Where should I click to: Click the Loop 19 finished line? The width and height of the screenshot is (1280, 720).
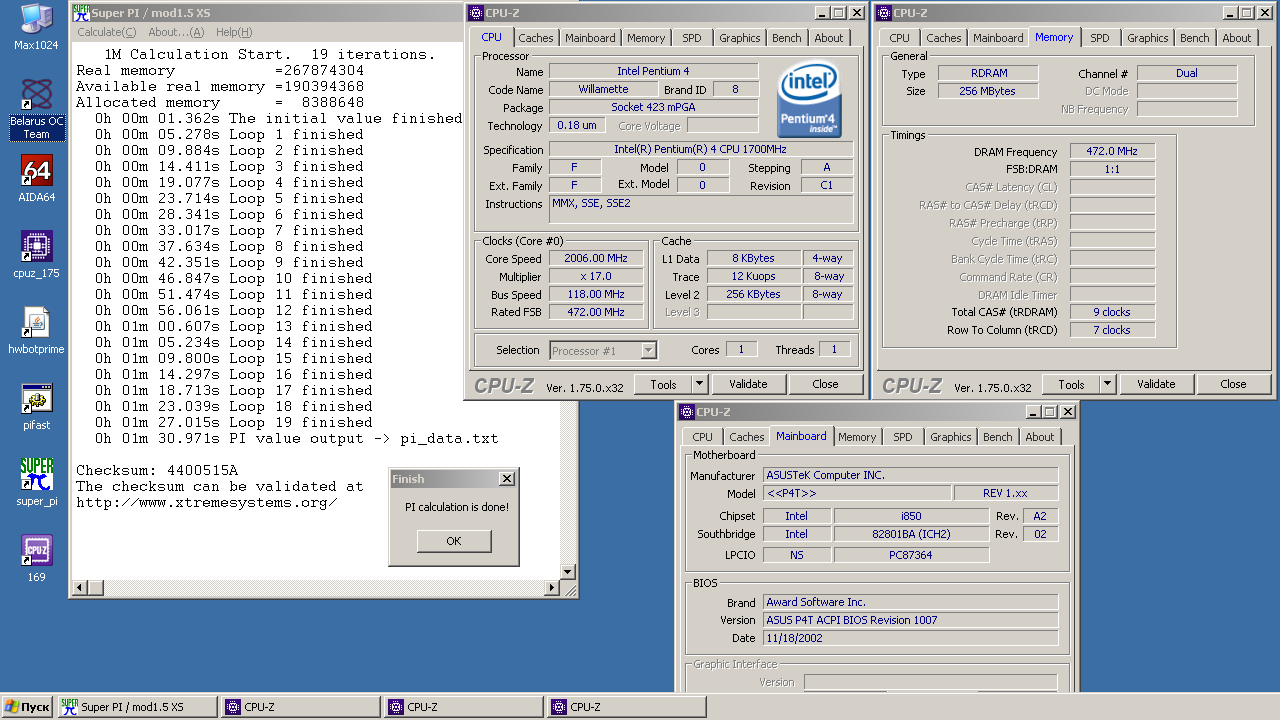coord(234,422)
